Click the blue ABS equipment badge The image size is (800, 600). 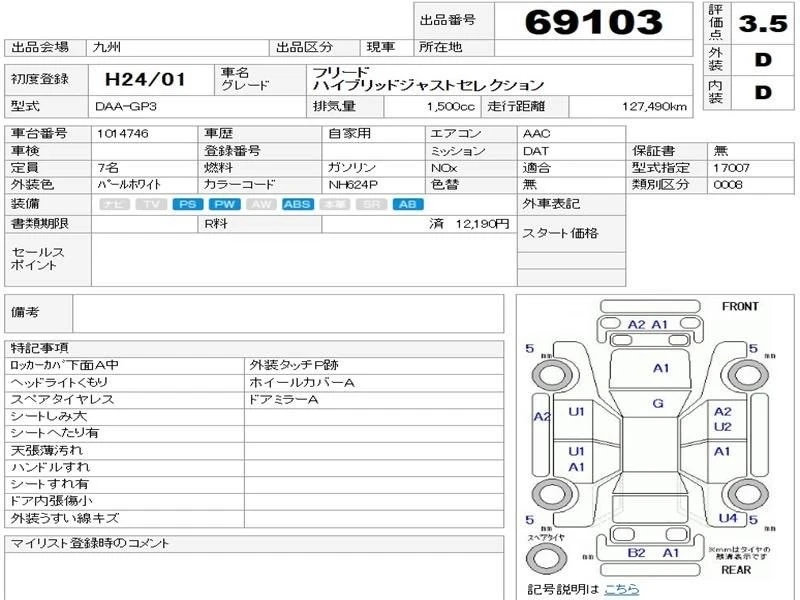(x=298, y=205)
